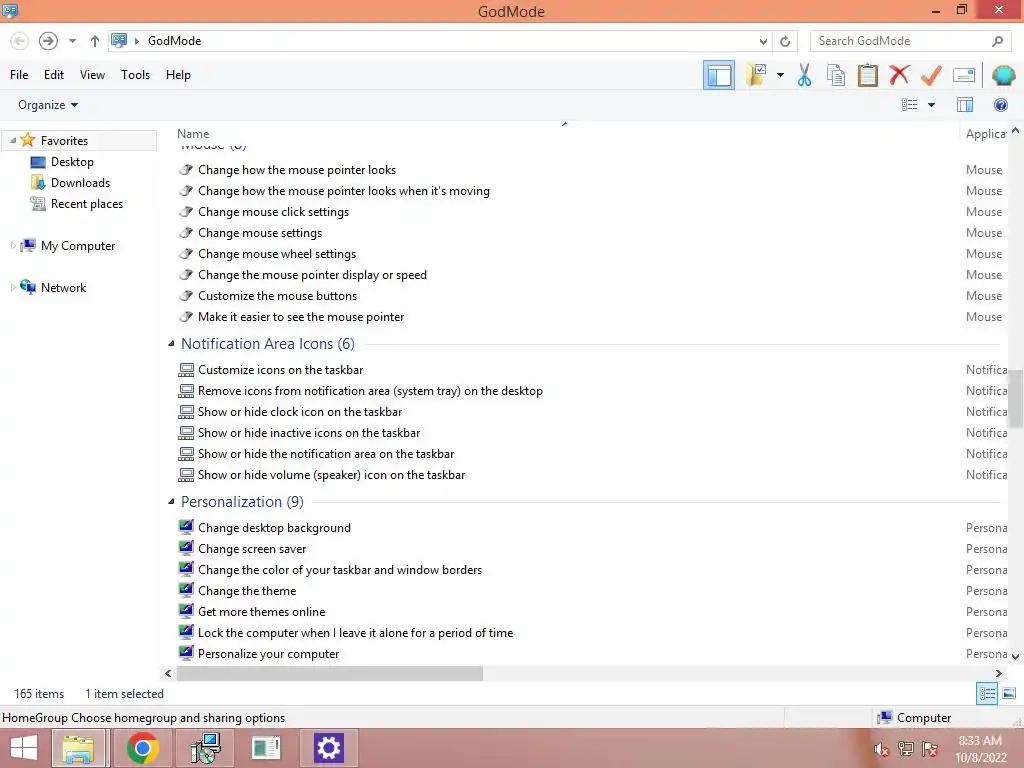
Task: Switch to details view in status bar
Action: 987,694
